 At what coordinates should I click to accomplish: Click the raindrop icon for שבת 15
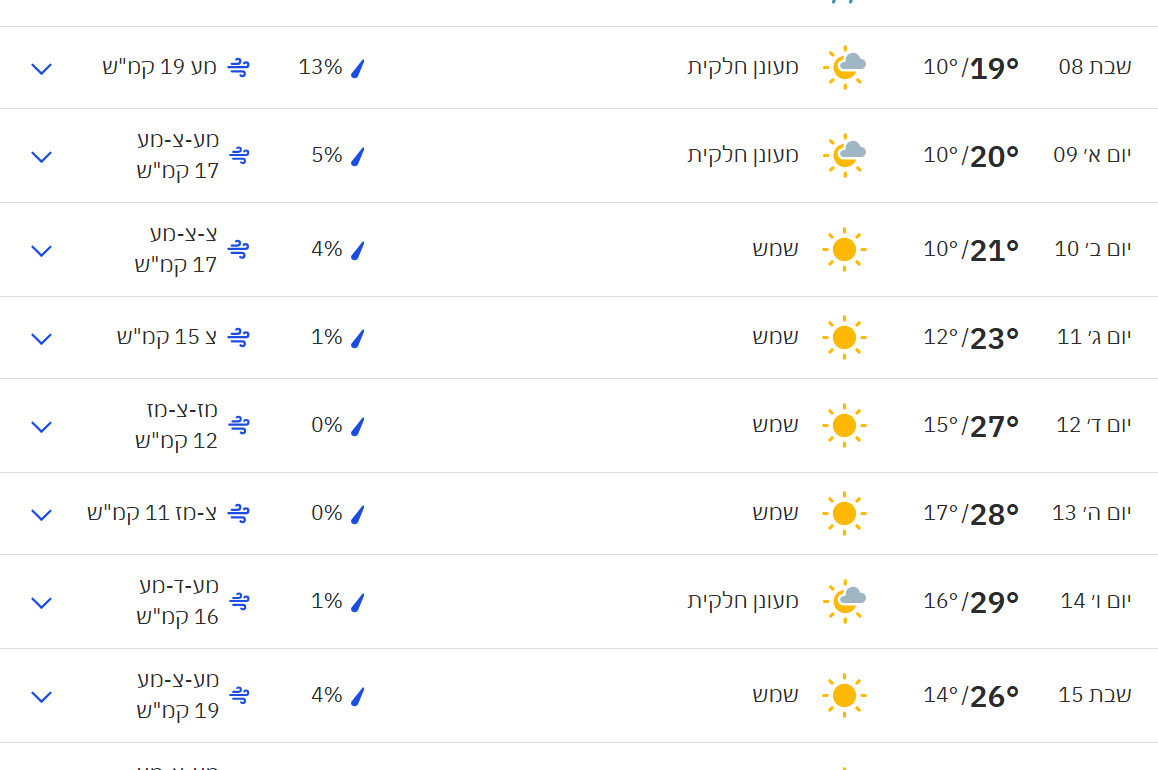tap(357, 696)
